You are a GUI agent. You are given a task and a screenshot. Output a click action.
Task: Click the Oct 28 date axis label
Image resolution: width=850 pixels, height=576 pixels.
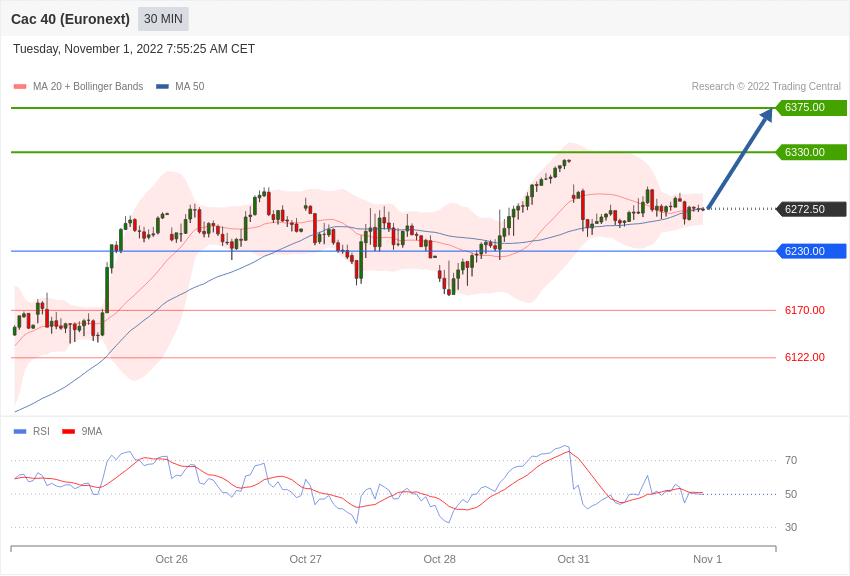click(440, 559)
